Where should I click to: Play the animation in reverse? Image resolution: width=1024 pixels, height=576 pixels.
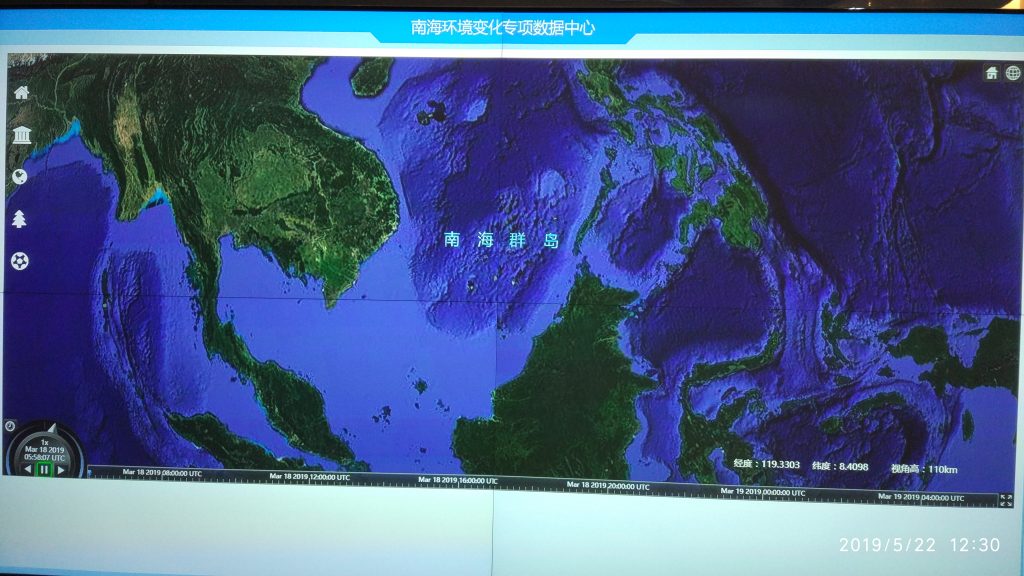coord(27,469)
